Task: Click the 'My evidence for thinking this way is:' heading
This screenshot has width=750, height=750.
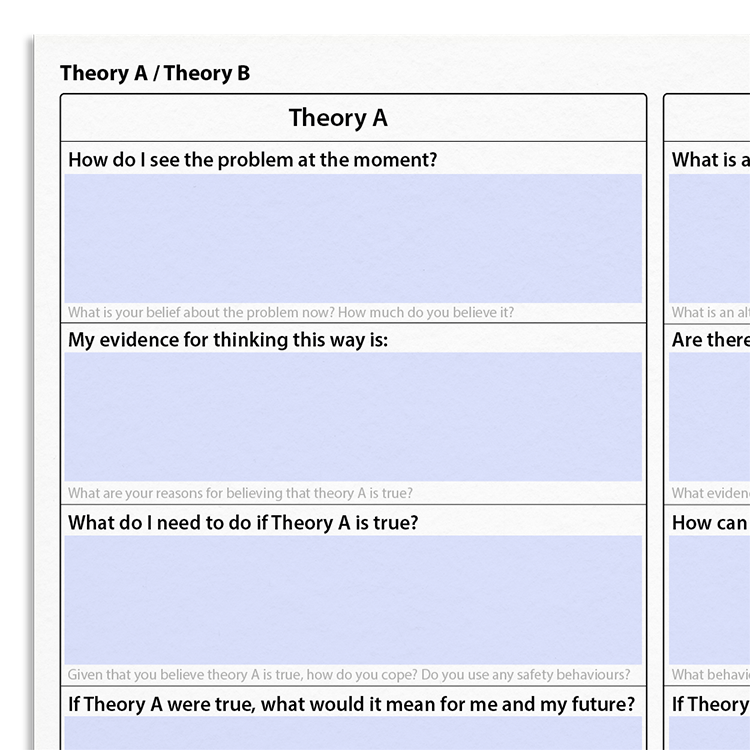Action: (228, 340)
